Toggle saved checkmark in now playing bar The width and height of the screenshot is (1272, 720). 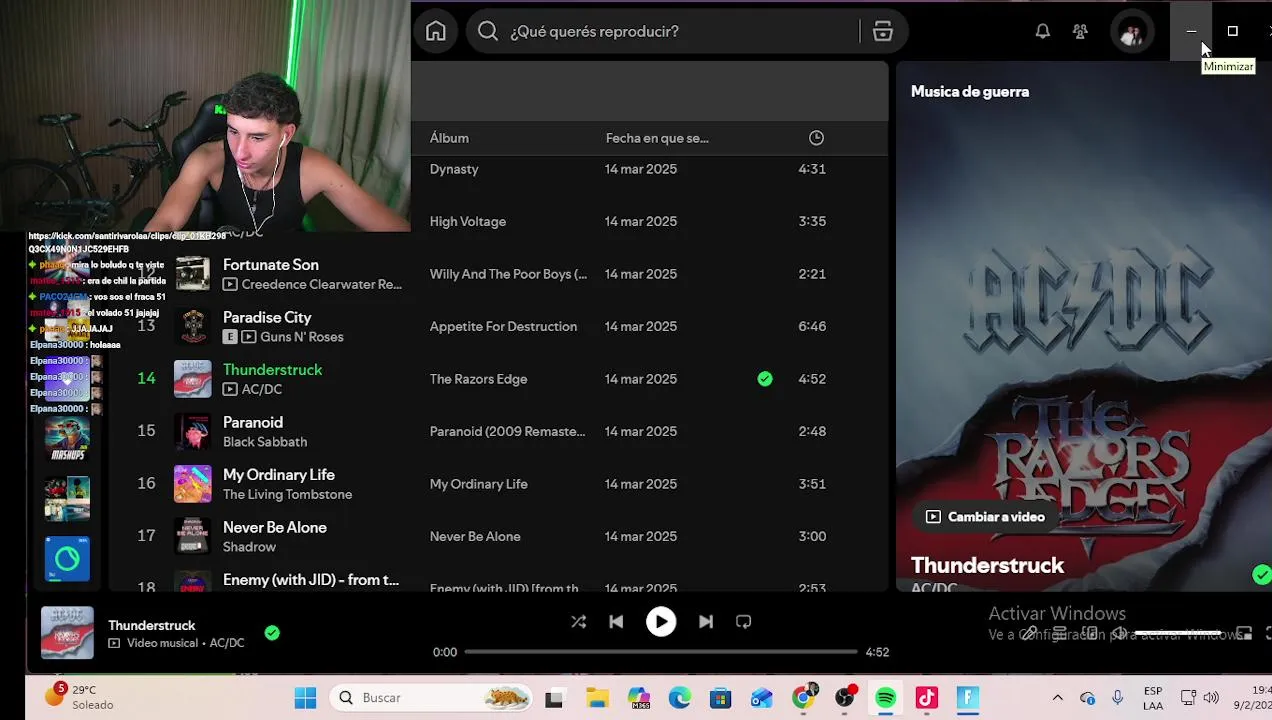coord(272,633)
